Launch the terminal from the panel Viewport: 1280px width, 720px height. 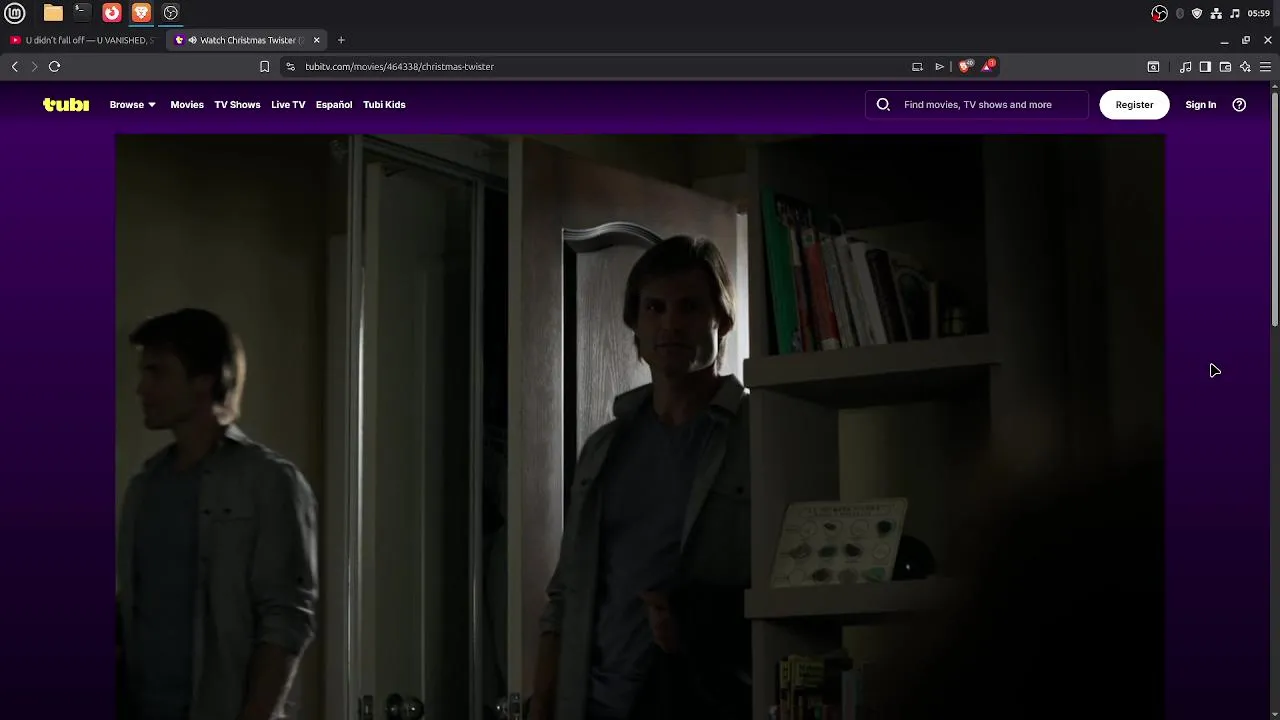pos(82,13)
